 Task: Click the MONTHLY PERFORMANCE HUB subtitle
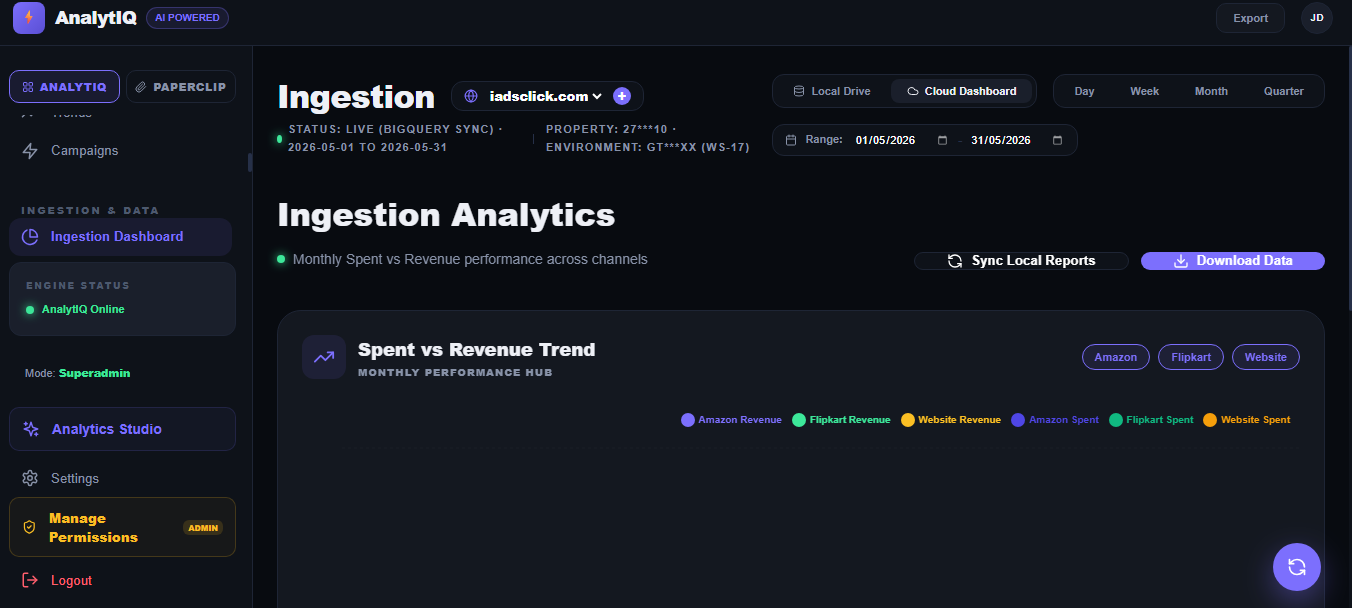[455, 373]
